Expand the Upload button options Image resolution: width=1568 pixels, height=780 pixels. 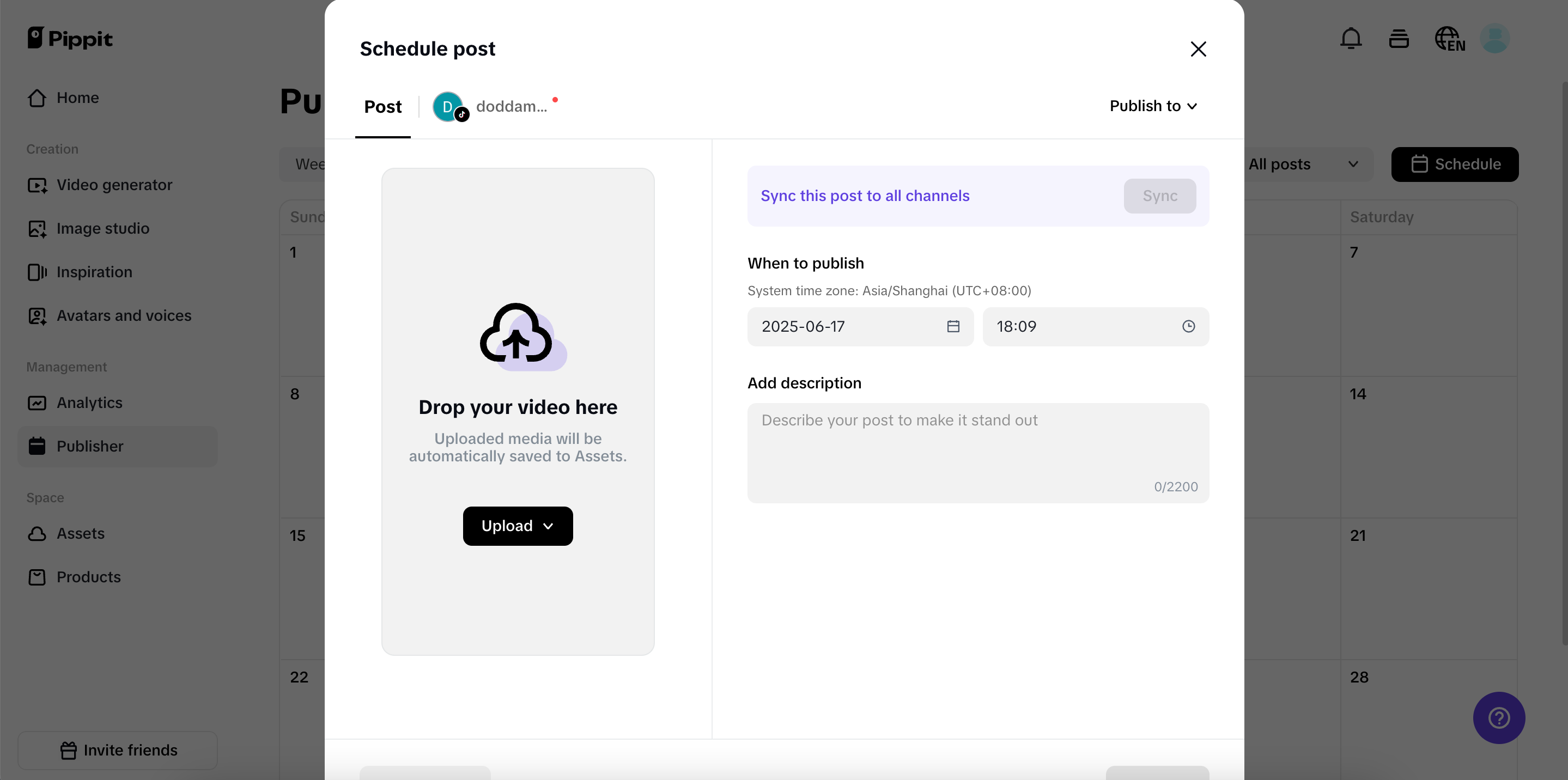pyautogui.click(x=547, y=526)
